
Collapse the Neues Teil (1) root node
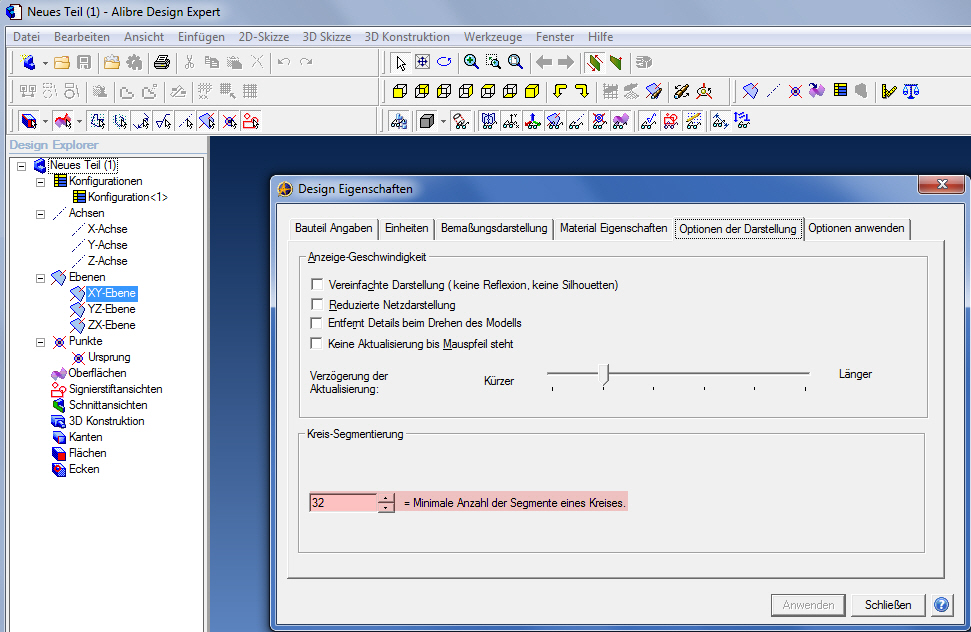[x=22, y=166]
